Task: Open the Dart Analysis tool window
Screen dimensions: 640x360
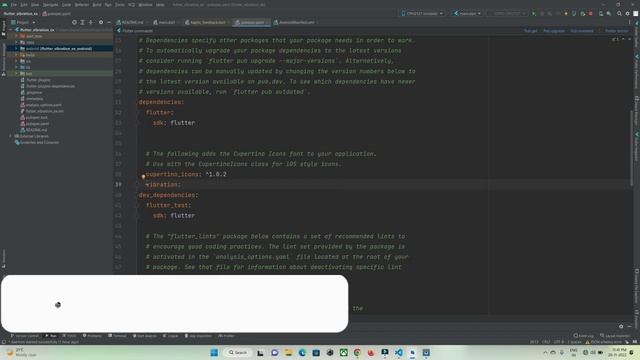Action: (x=144, y=336)
